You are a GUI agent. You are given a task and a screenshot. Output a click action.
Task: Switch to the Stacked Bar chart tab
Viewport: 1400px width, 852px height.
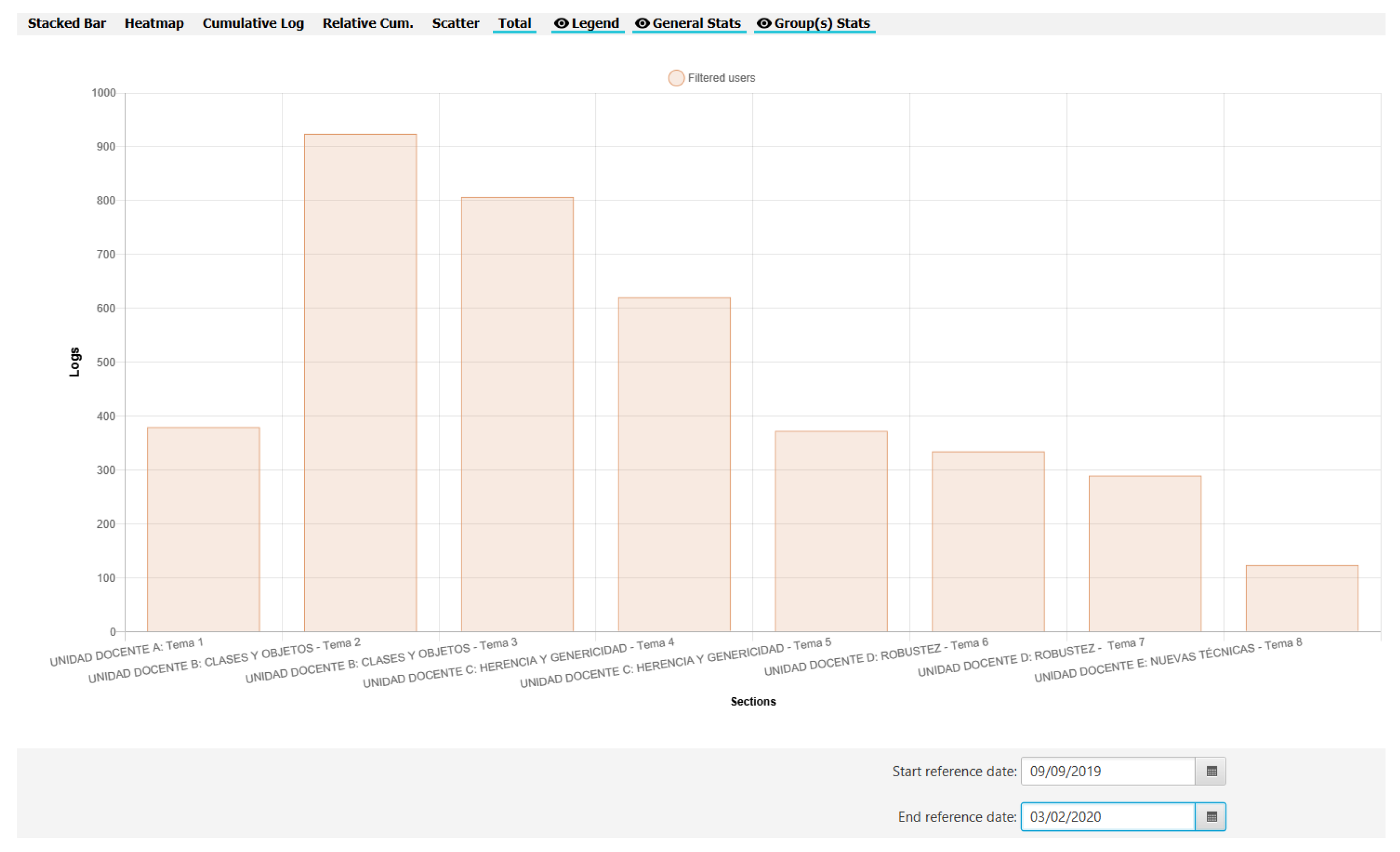pyautogui.click(x=66, y=23)
